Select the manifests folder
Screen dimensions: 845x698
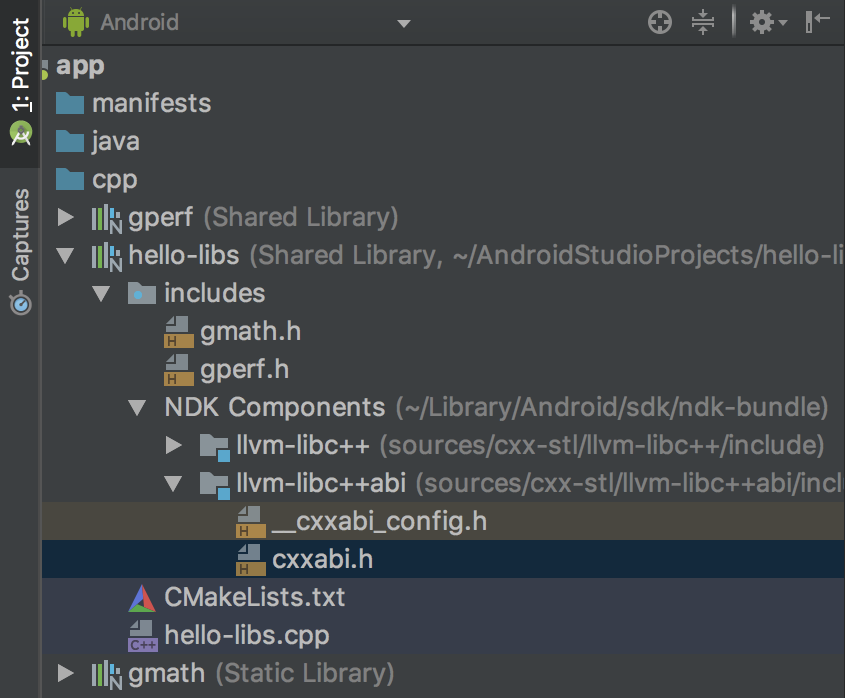click(151, 103)
